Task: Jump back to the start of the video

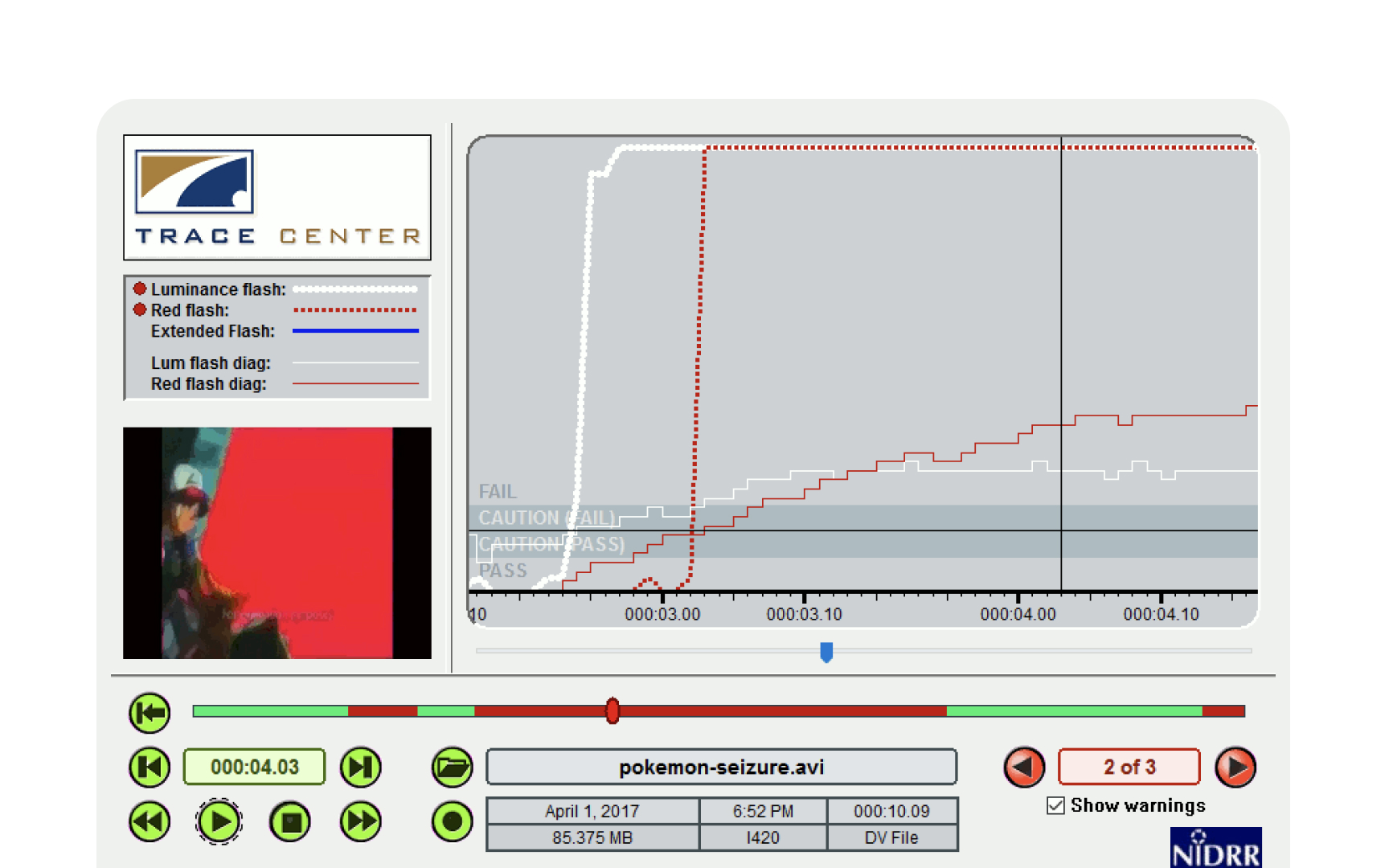Action: (x=149, y=711)
